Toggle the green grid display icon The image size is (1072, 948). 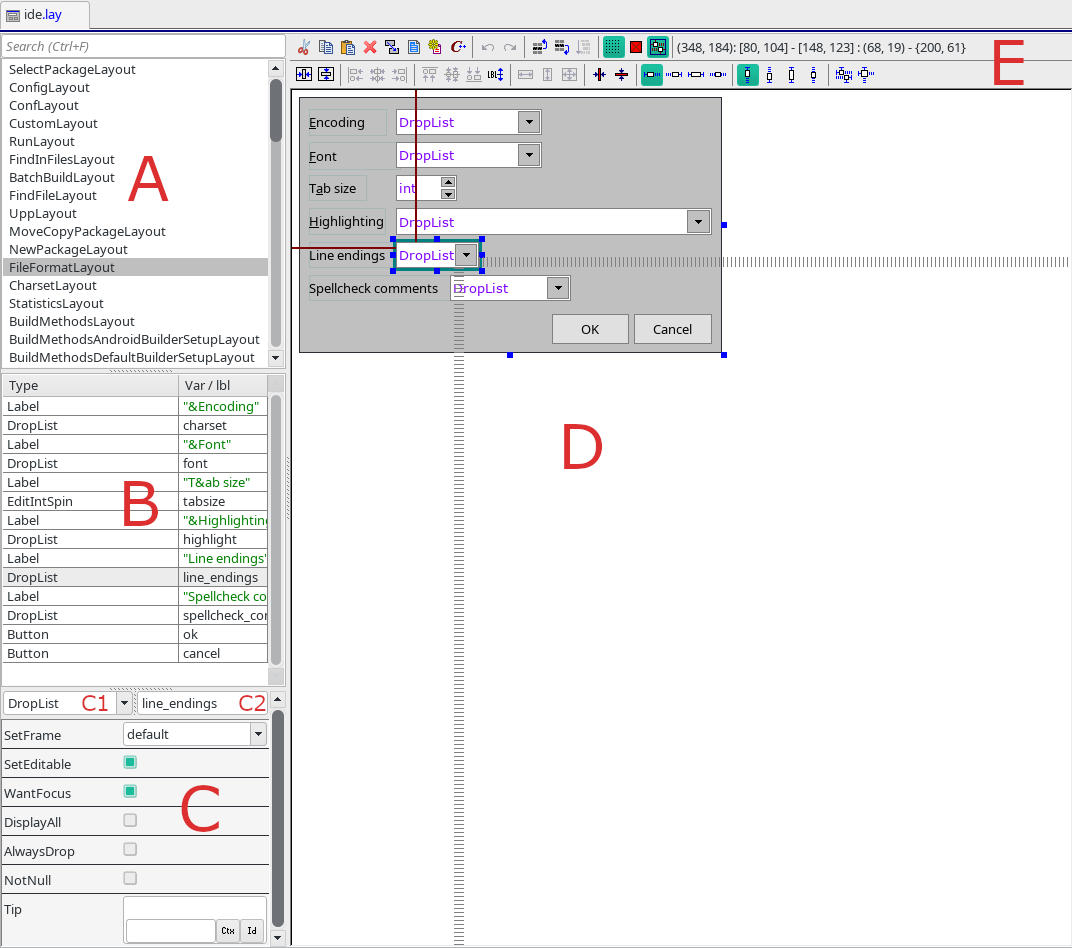614,47
